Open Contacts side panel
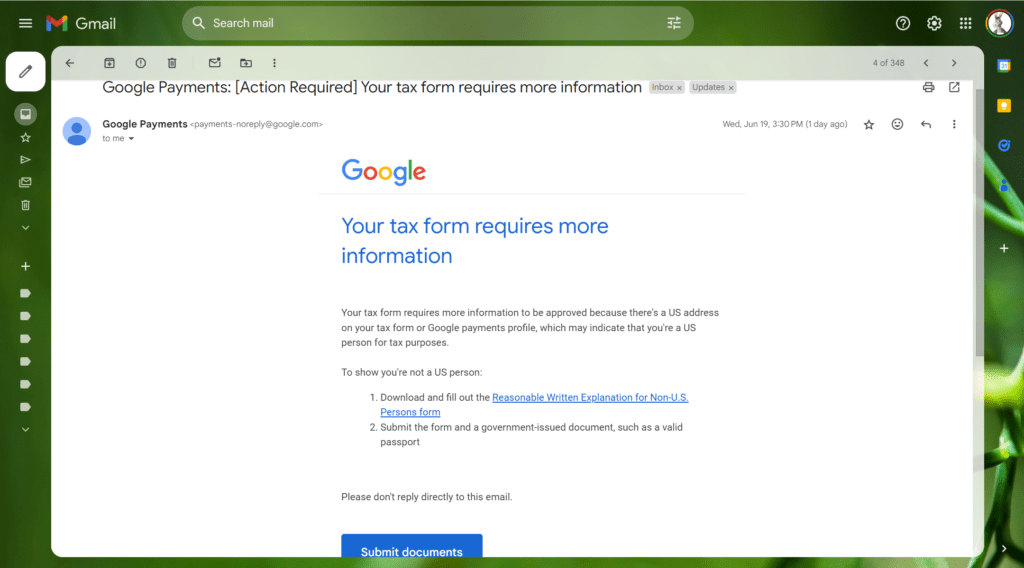Screen dimensions: 1024x568 (x=1004, y=186)
